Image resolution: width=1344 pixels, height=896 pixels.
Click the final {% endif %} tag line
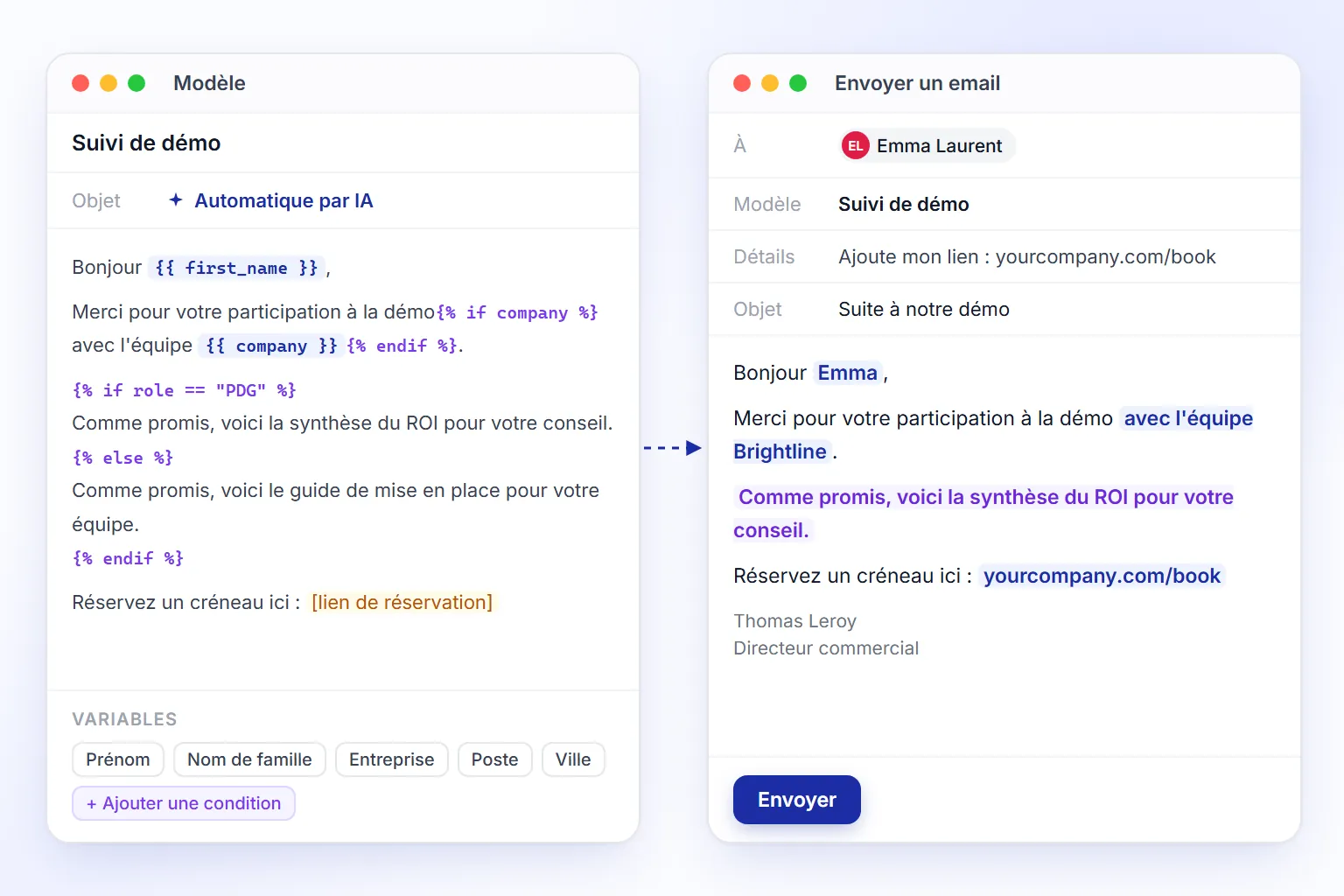pyautogui.click(x=129, y=558)
